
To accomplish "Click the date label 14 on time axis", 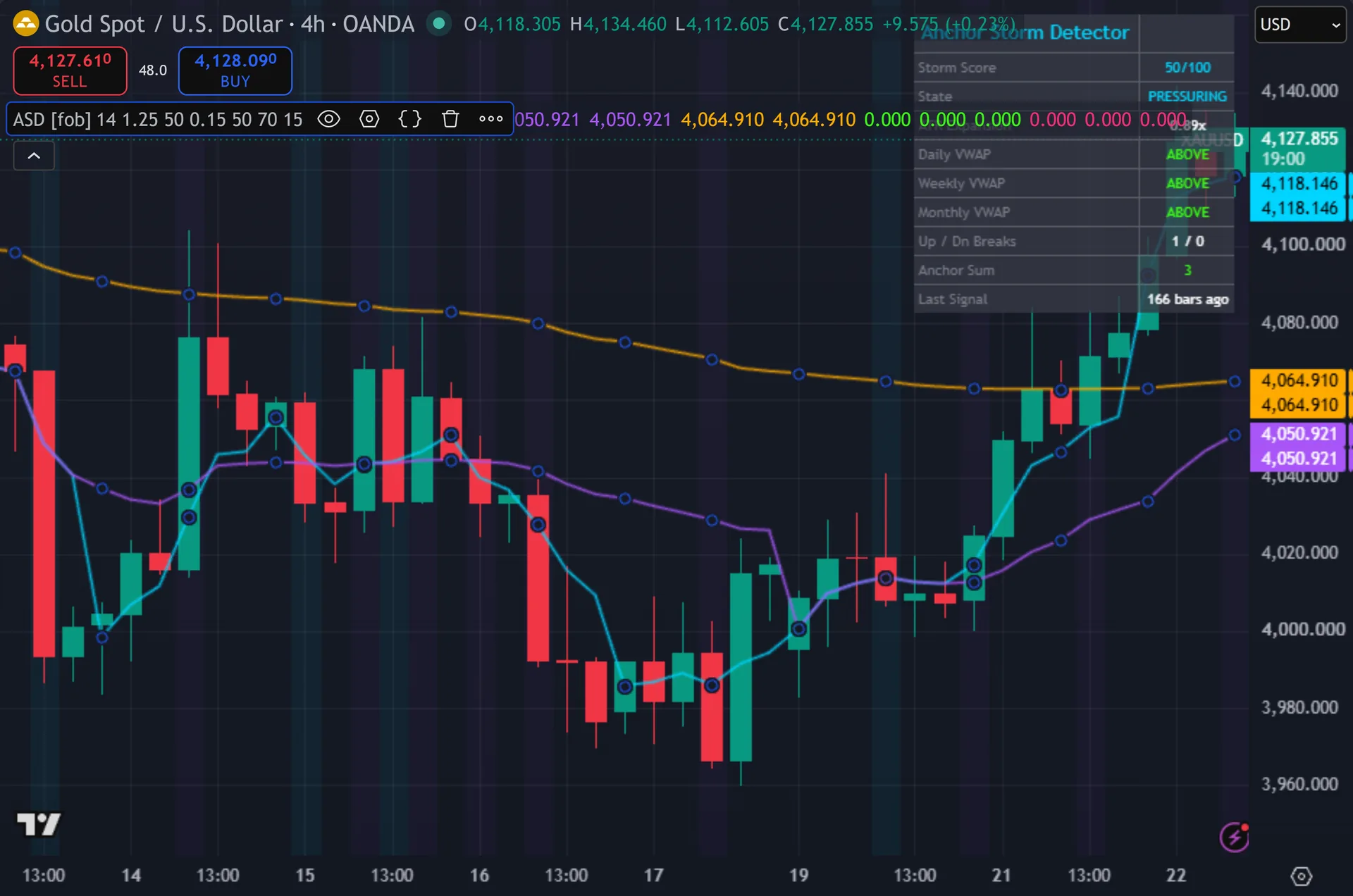I will [x=131, y=876].
